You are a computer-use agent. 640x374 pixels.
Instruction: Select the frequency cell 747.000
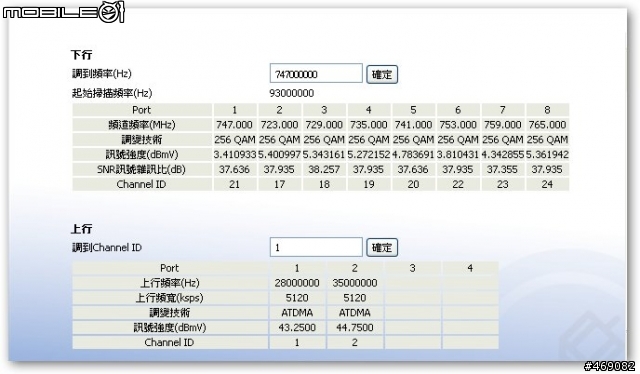tap(234, 125)
